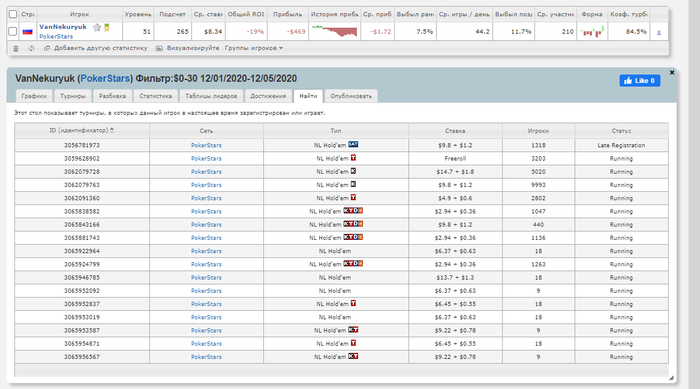Click the Facebook Like button
This screenshot has width=700, height=389.
tap(640, 80)
